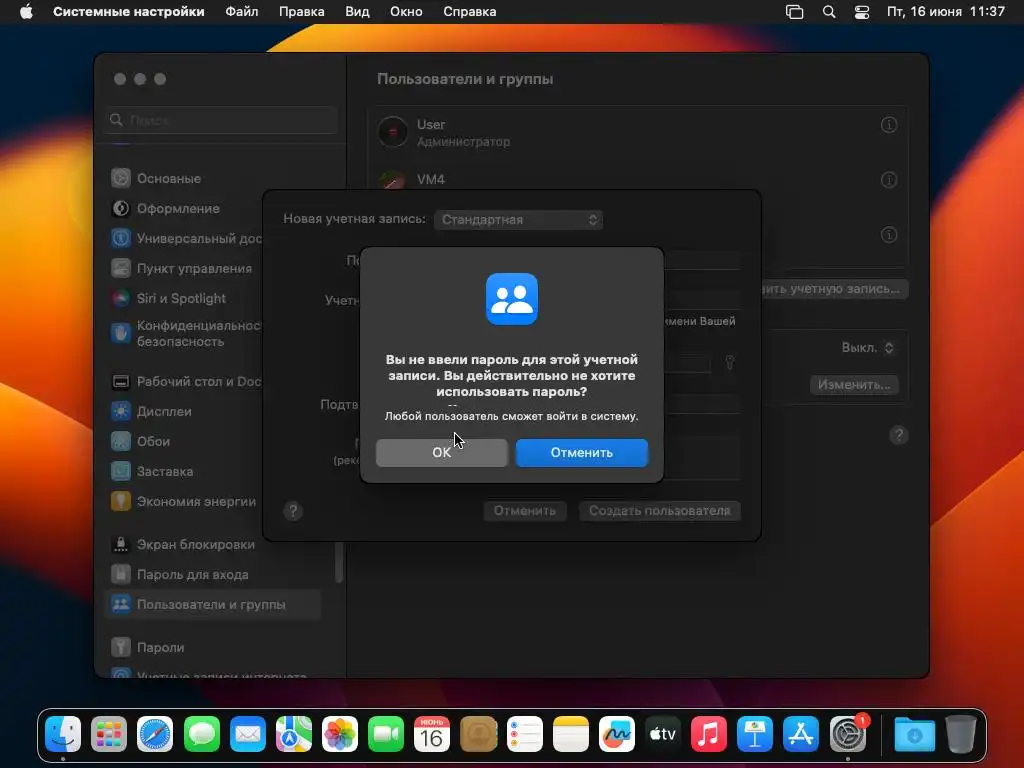Click Создать пользователя button in sheet
The width and height of the screenshot is (1024, 768).
coord(660,511)
